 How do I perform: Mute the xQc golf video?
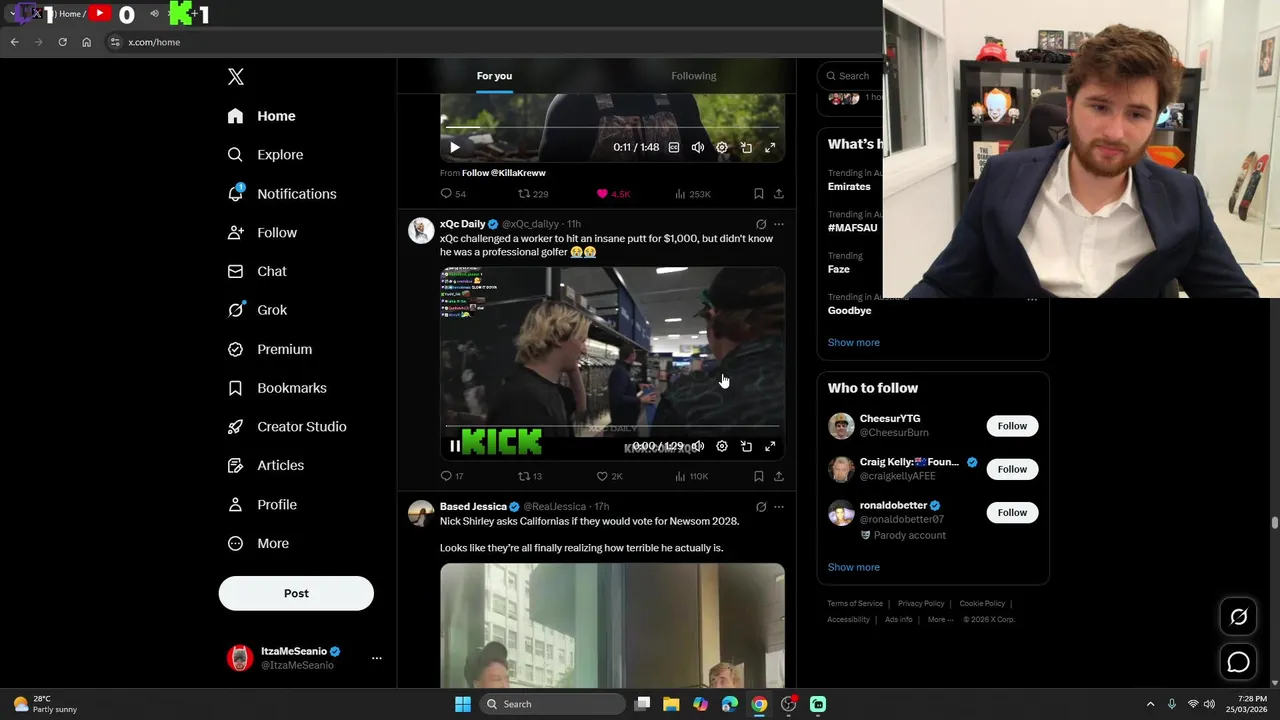pyautogui.click(x=698, y=446)
